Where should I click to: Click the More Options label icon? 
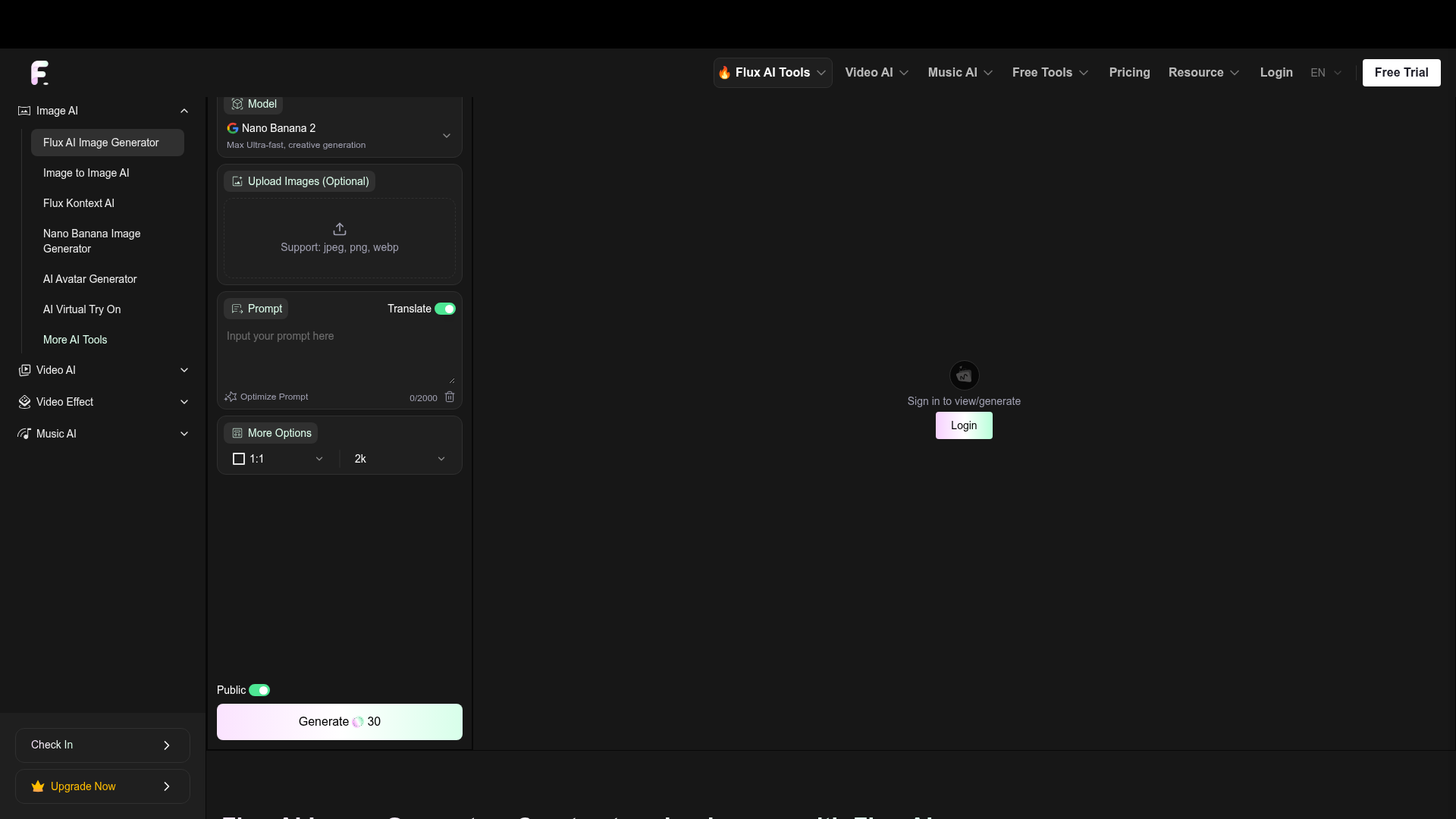click(237, 433)
